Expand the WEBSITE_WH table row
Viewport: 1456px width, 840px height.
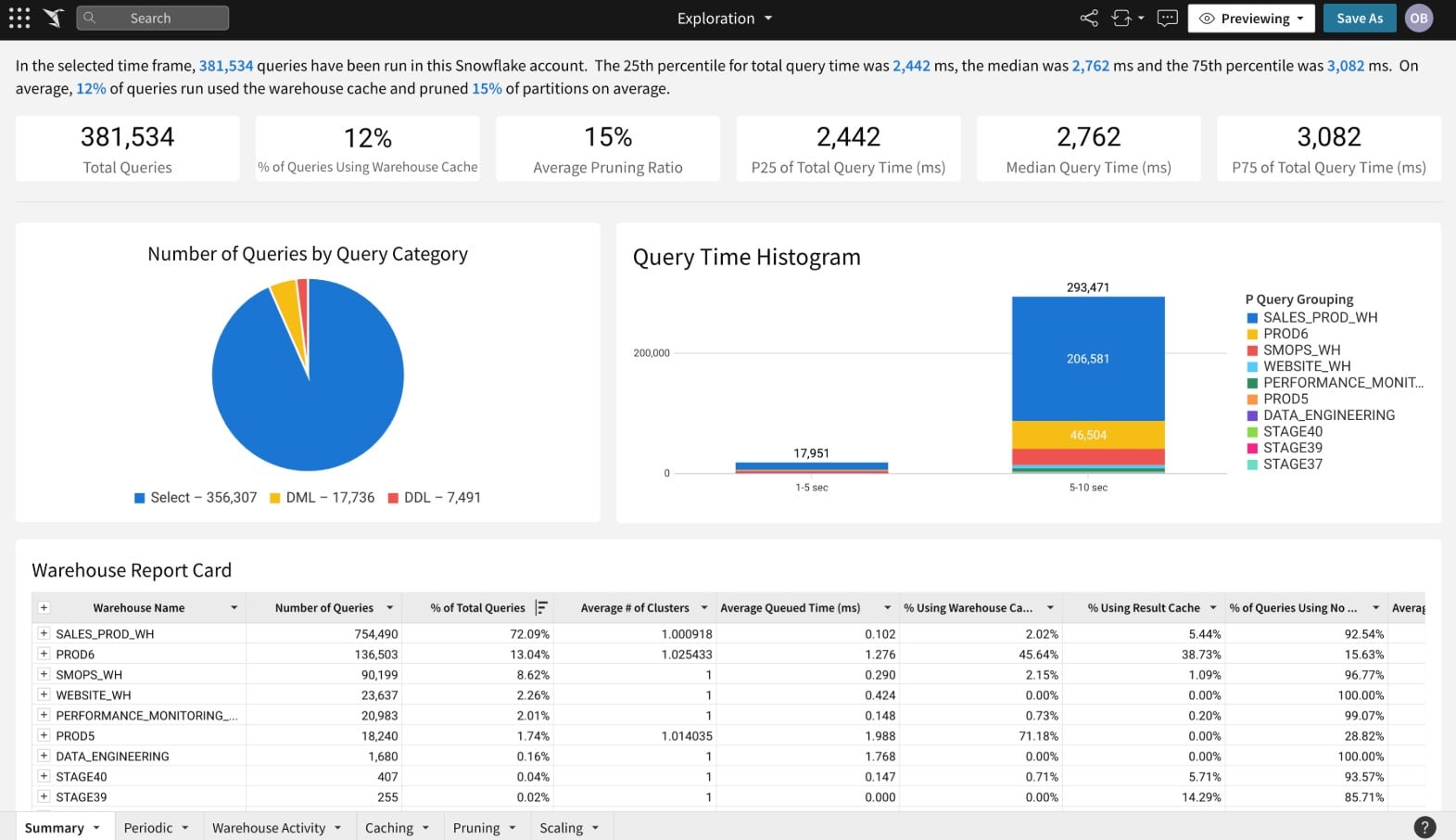click(43, 694)
